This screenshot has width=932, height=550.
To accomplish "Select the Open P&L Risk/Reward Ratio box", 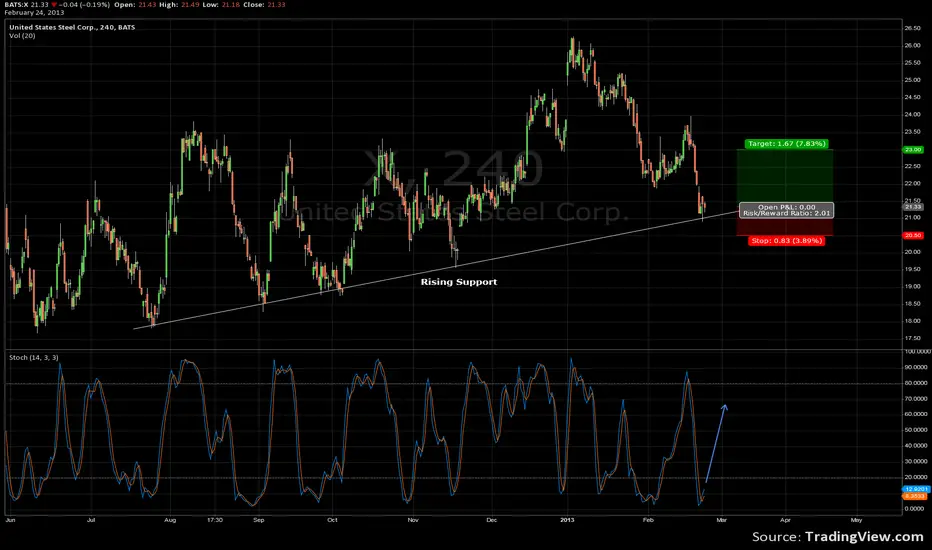I will tap(786, 210).
